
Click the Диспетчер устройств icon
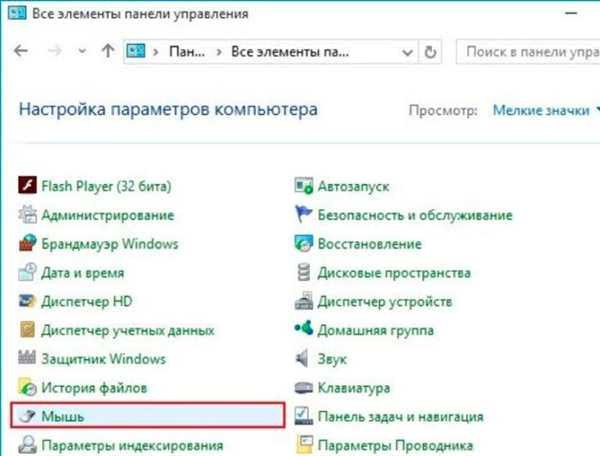pos(304,301)
